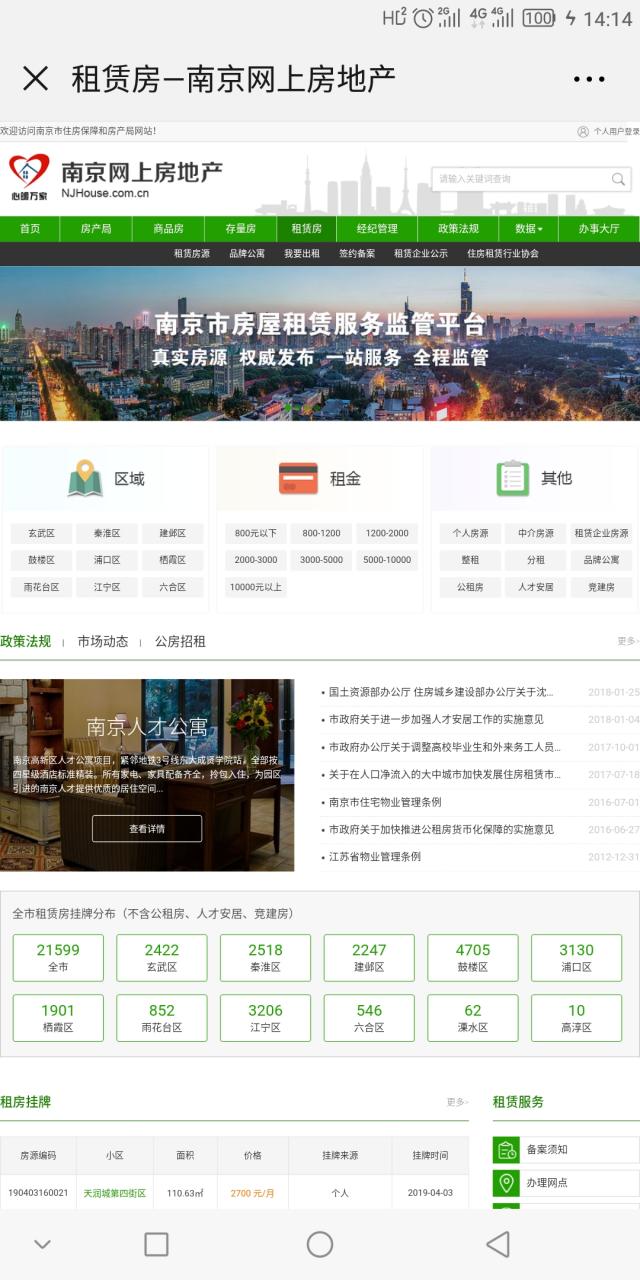
Task: Tap the collapse chevron in navigation bar
Action: coord(42,1244)
